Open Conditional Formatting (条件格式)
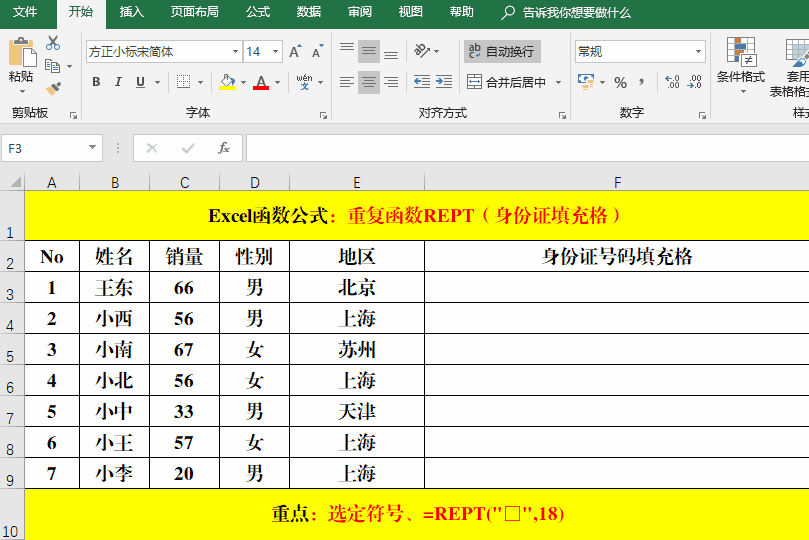Screen dimensions: 809x540 pyautogui.click(x=740, y=64)
